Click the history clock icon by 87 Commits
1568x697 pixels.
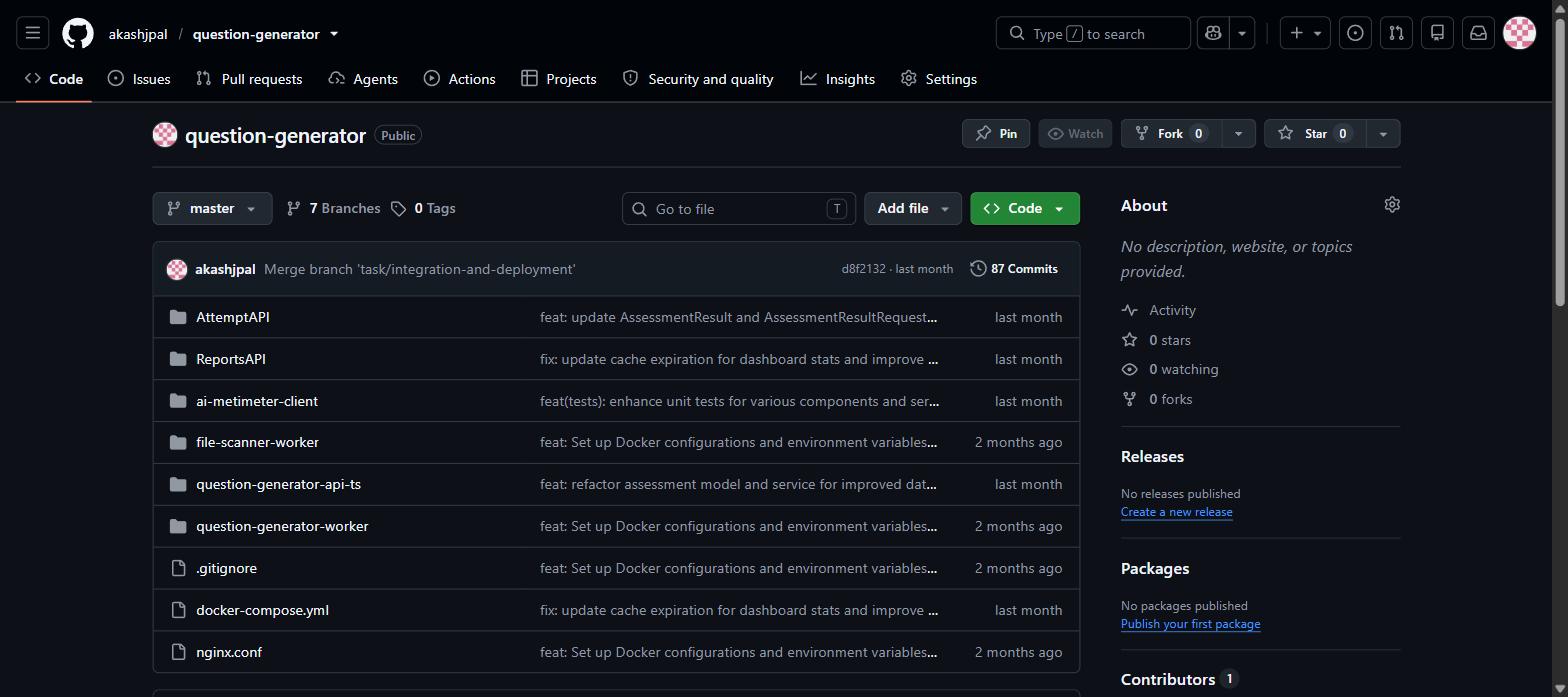(978, 268)
